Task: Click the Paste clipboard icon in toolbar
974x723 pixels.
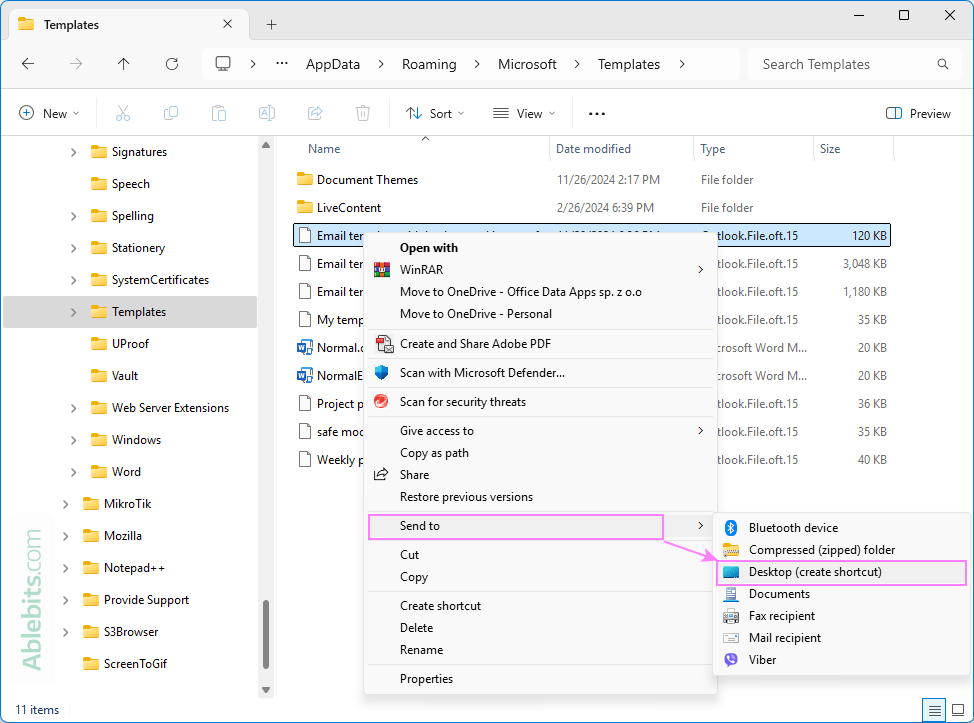Action: [219, 114]
